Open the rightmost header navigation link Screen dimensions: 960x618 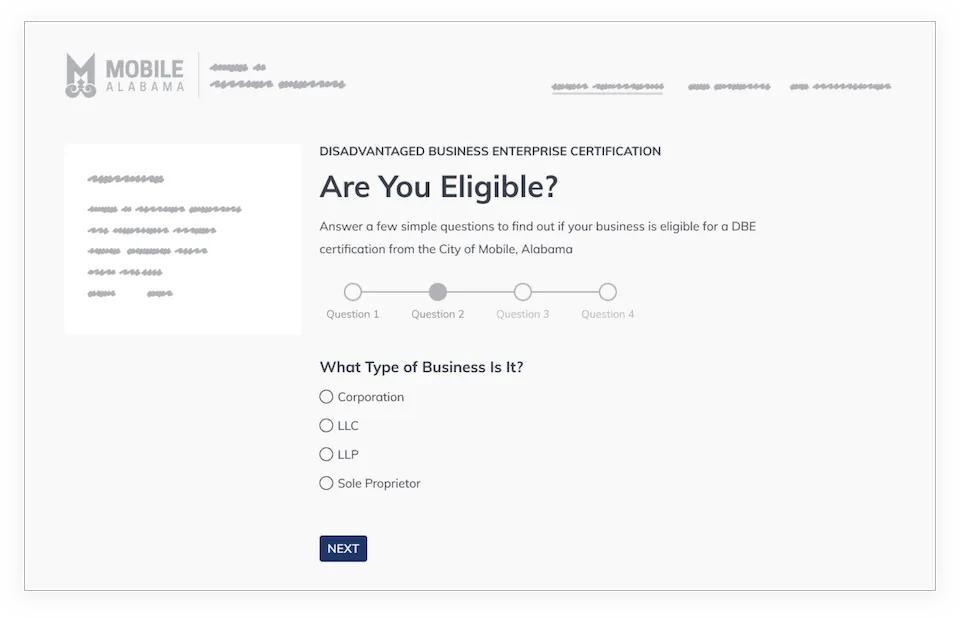click(840, 87)
